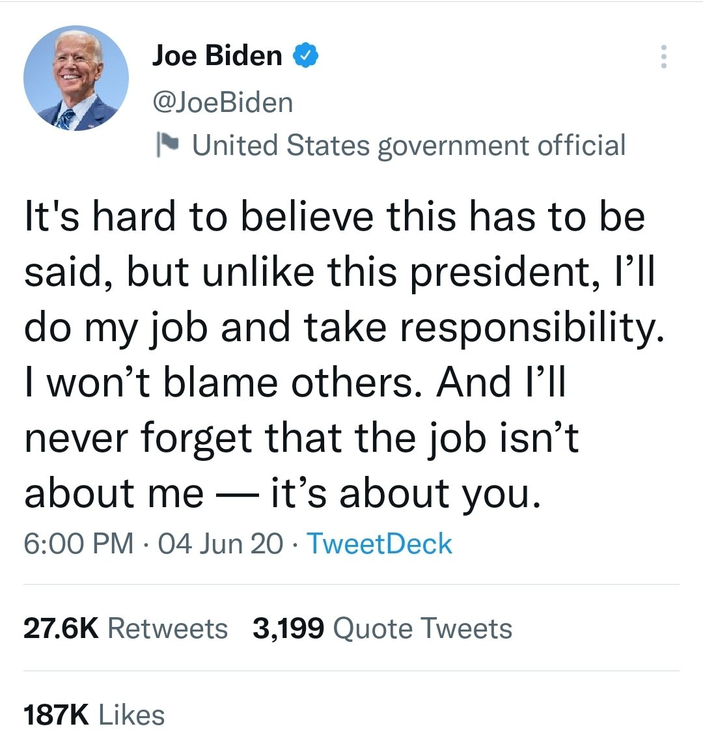Click the 3,199 quote count number

tap(288, 629)
